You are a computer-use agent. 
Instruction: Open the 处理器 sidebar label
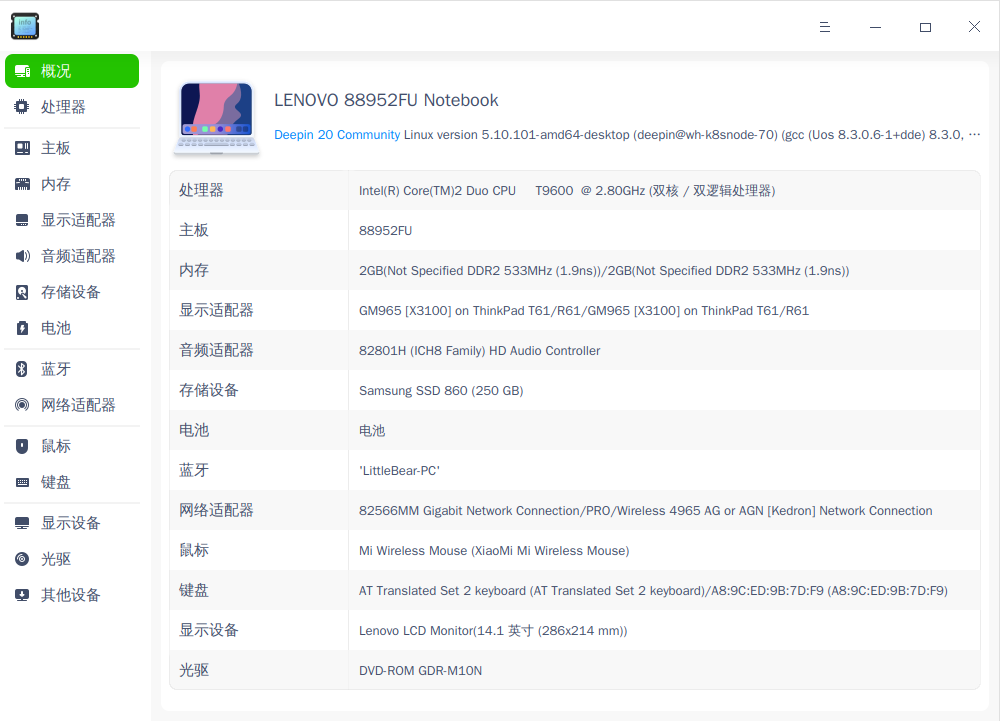63,106
